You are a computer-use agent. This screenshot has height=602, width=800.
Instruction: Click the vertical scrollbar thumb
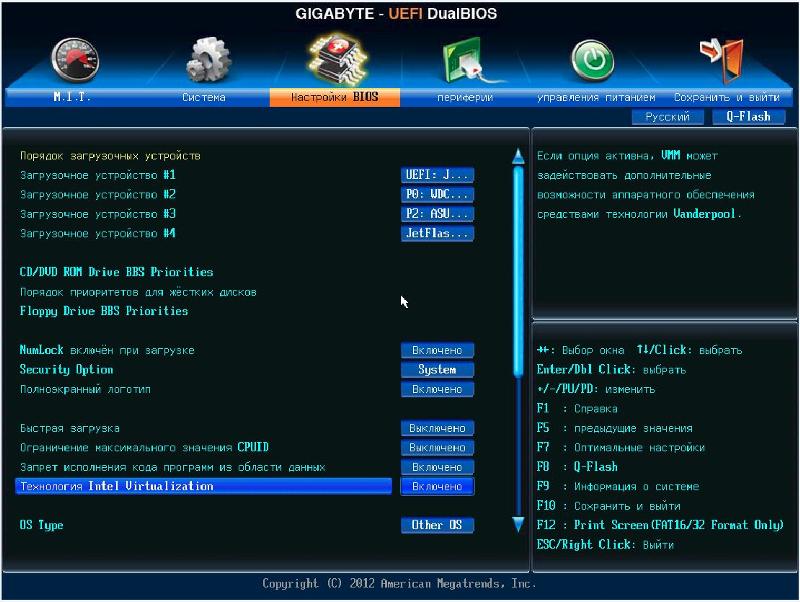(x=518, y=270)
